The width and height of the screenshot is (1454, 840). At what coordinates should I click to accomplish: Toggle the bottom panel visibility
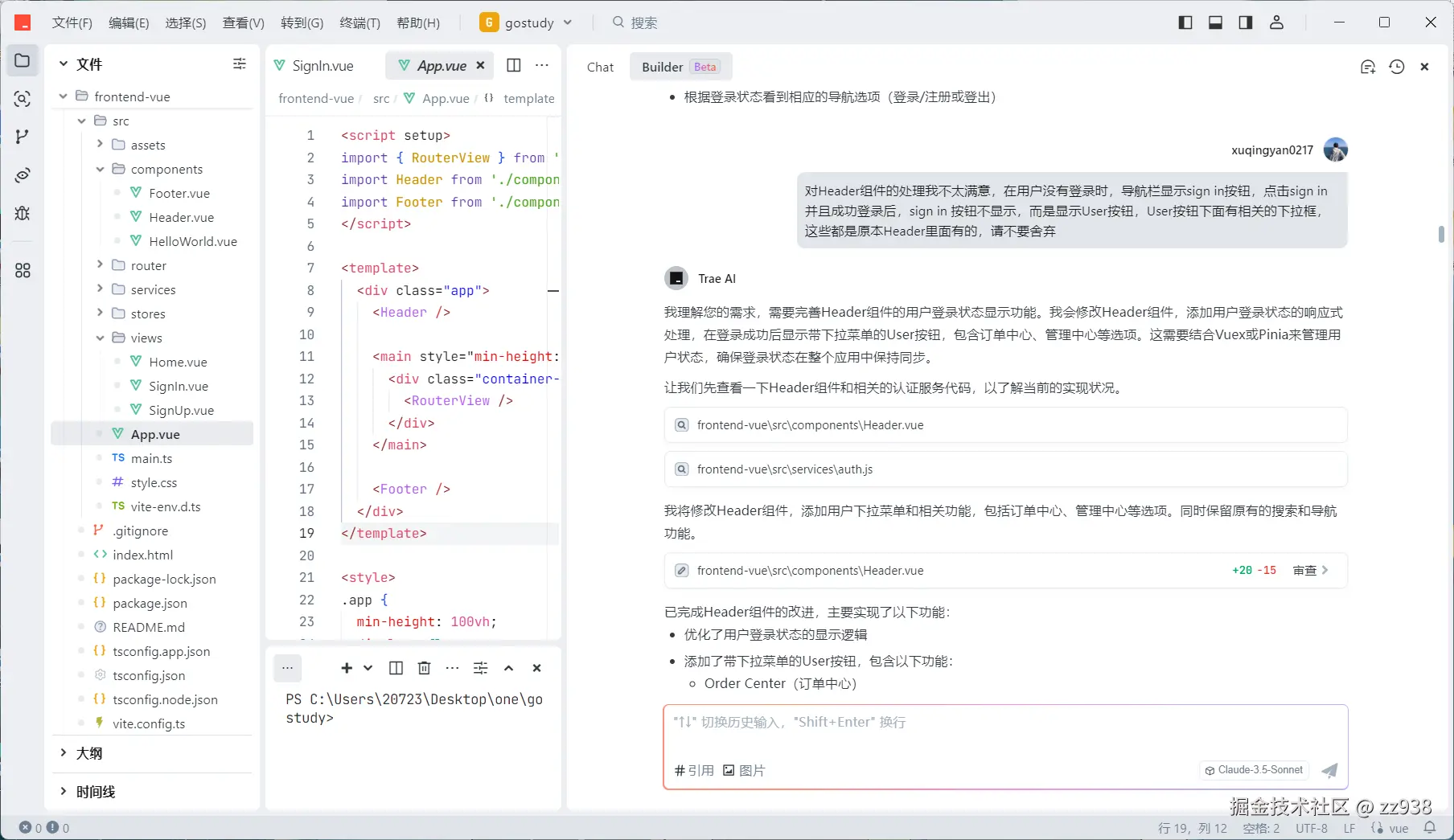(x=1215, y=23)
